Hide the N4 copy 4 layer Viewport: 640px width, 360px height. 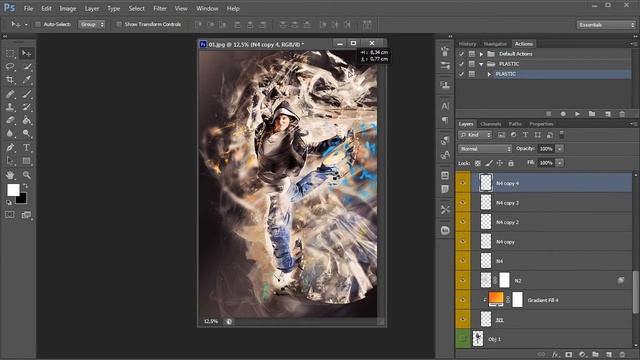[x=463, y=183]
